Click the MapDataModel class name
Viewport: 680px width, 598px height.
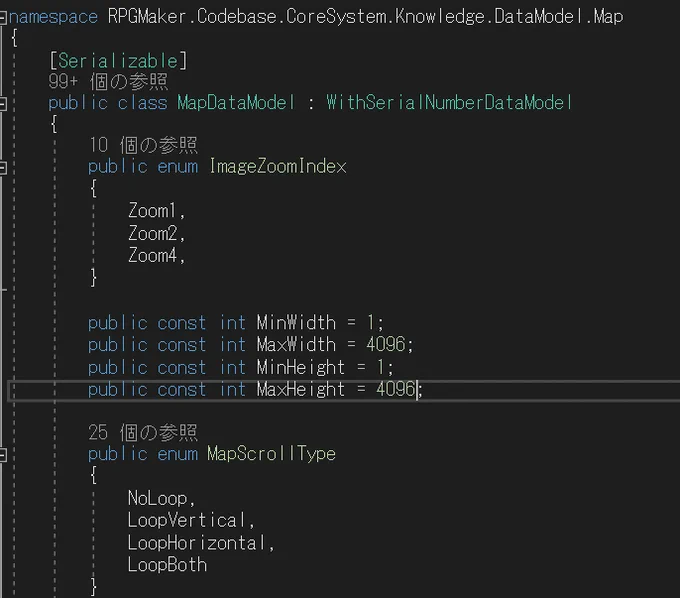click(236, 103)
